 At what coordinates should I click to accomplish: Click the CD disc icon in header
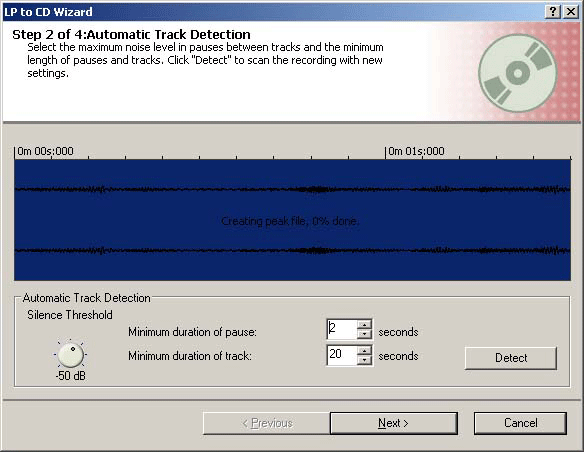click(517, 73)
